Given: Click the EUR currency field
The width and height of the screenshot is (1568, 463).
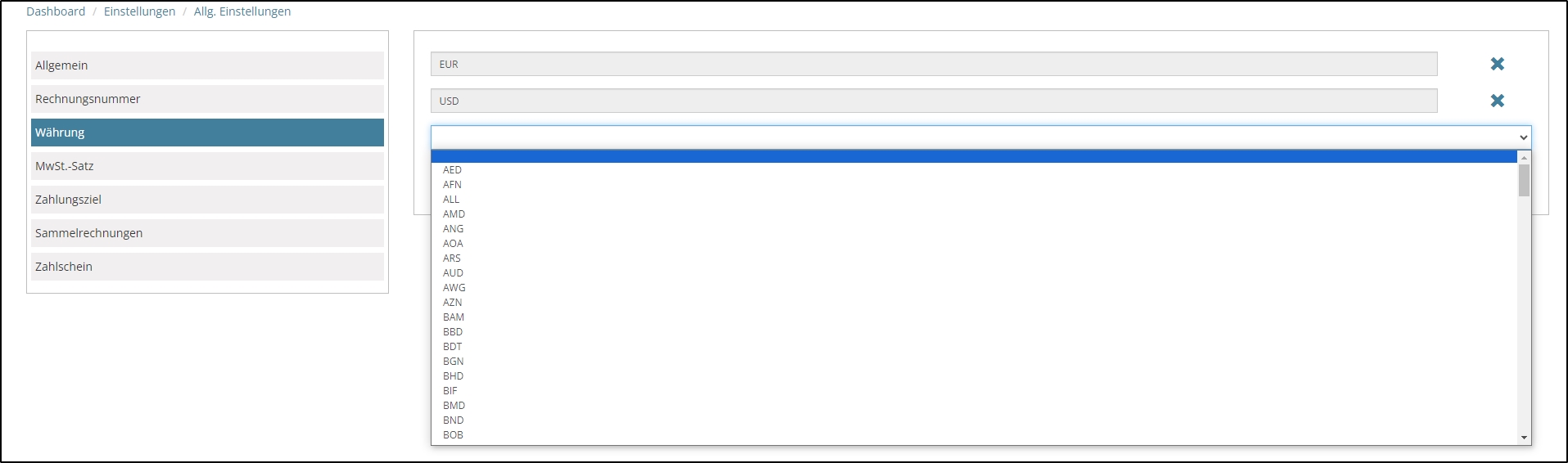Looking at the screenshot, I should click(933, 64).
